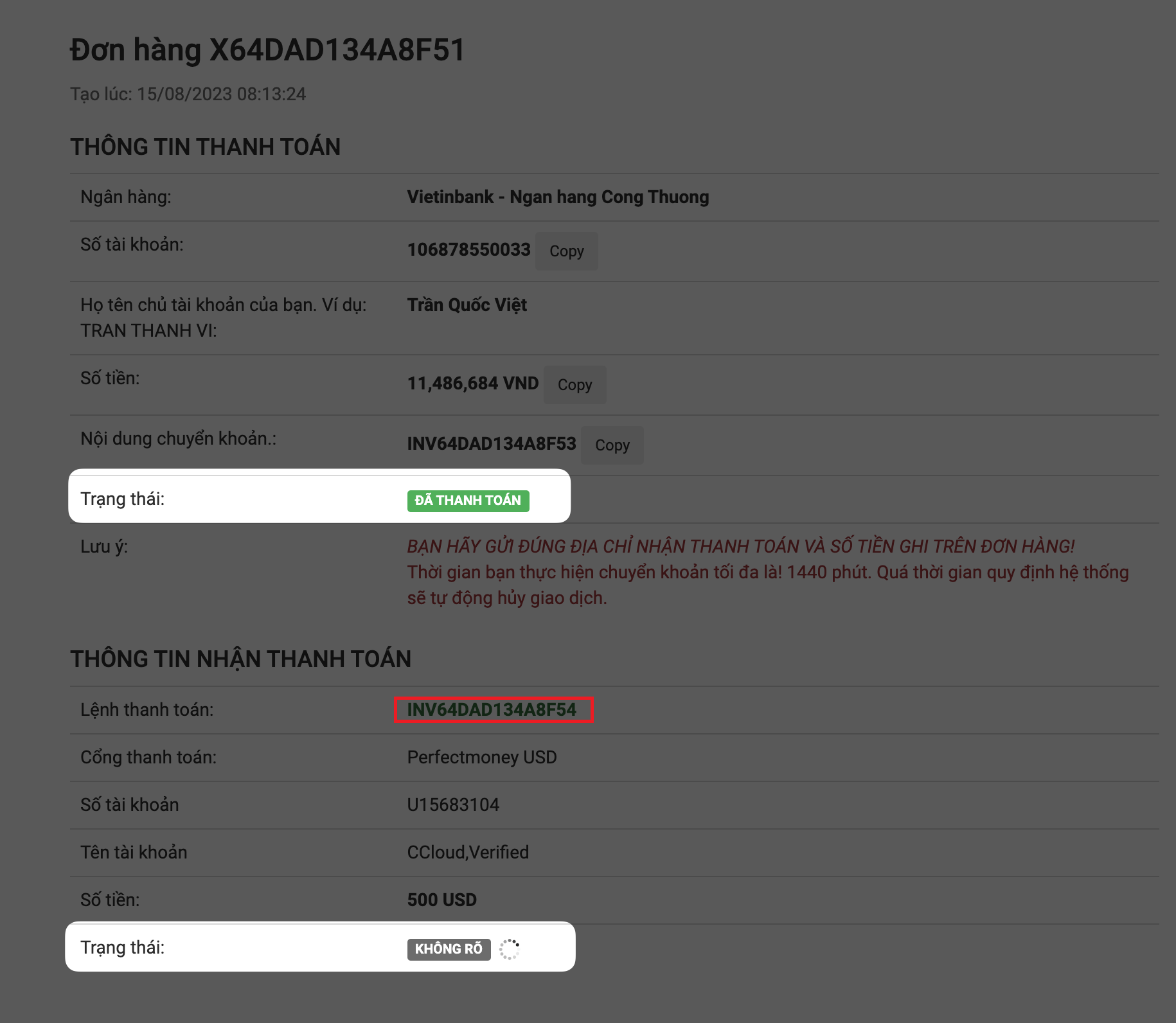Click the gray KHÔNG RÕ status badge
Screen dimensions: 1176x1023
coord(449,949)
